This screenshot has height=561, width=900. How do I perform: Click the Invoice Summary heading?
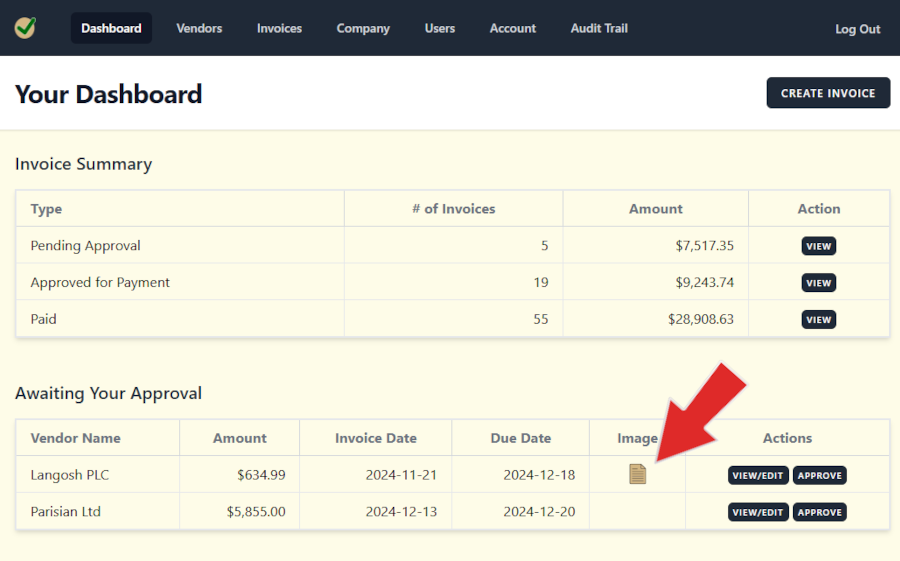pyautogui.click(x=83, y=164)
